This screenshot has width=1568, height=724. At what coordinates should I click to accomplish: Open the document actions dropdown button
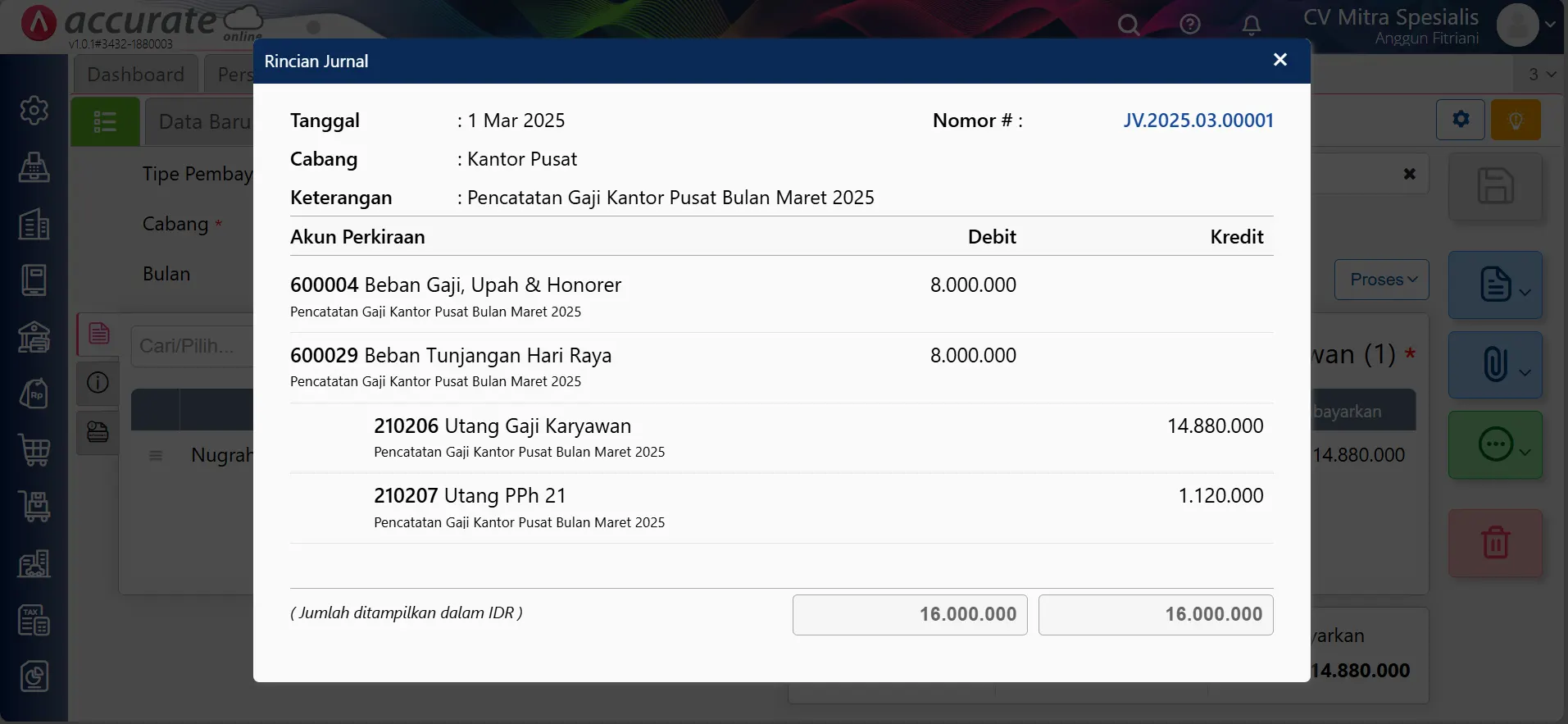coord(1496,285)
